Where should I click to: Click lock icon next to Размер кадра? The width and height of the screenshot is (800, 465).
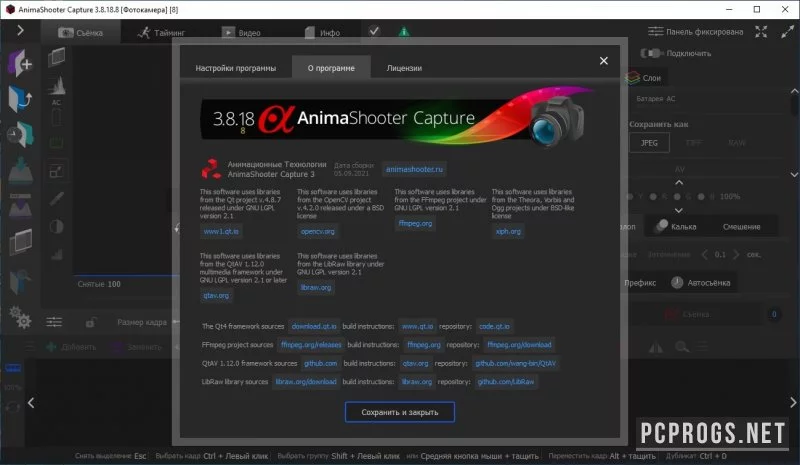pos(91,322)
